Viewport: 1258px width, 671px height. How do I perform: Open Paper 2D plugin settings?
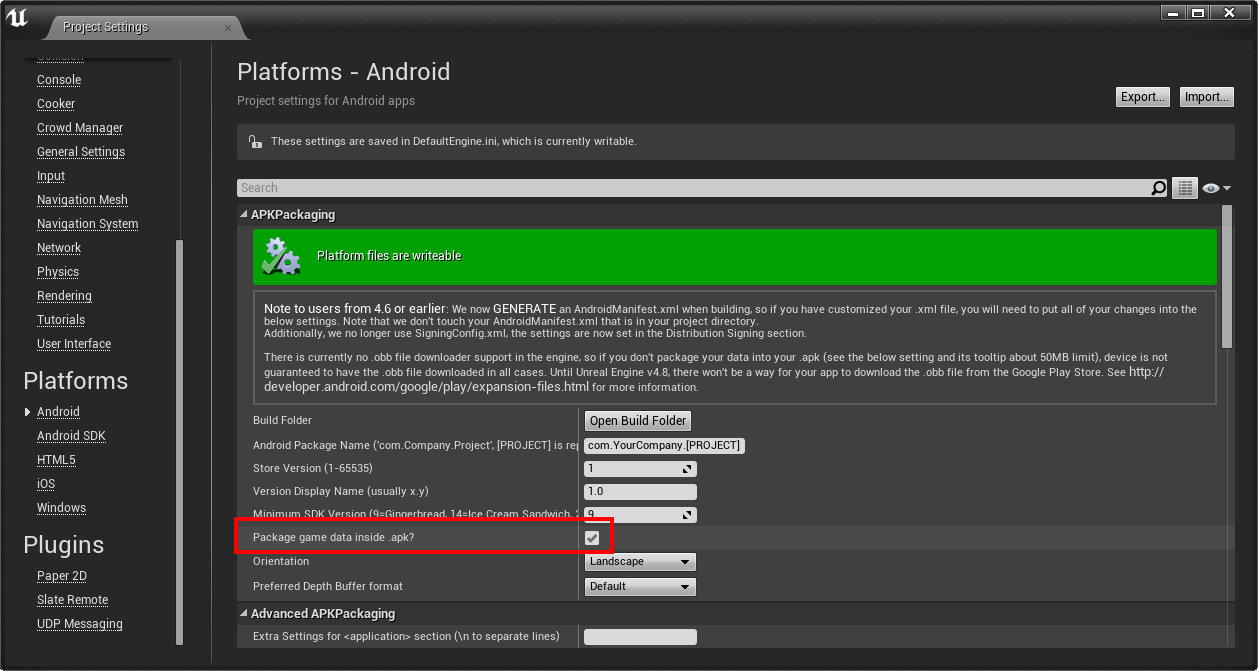(62, 576)
